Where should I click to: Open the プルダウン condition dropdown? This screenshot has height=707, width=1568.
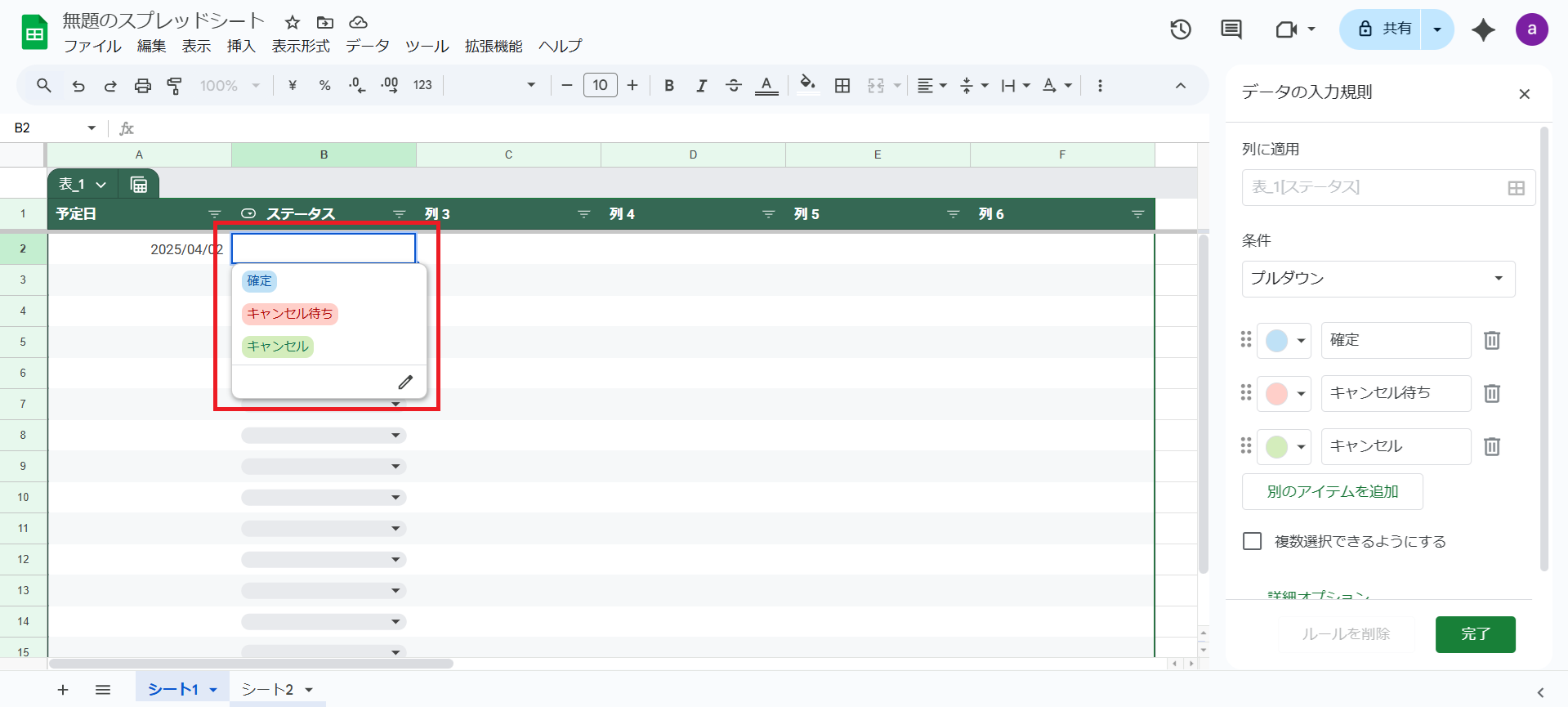tap(1378, 279)
